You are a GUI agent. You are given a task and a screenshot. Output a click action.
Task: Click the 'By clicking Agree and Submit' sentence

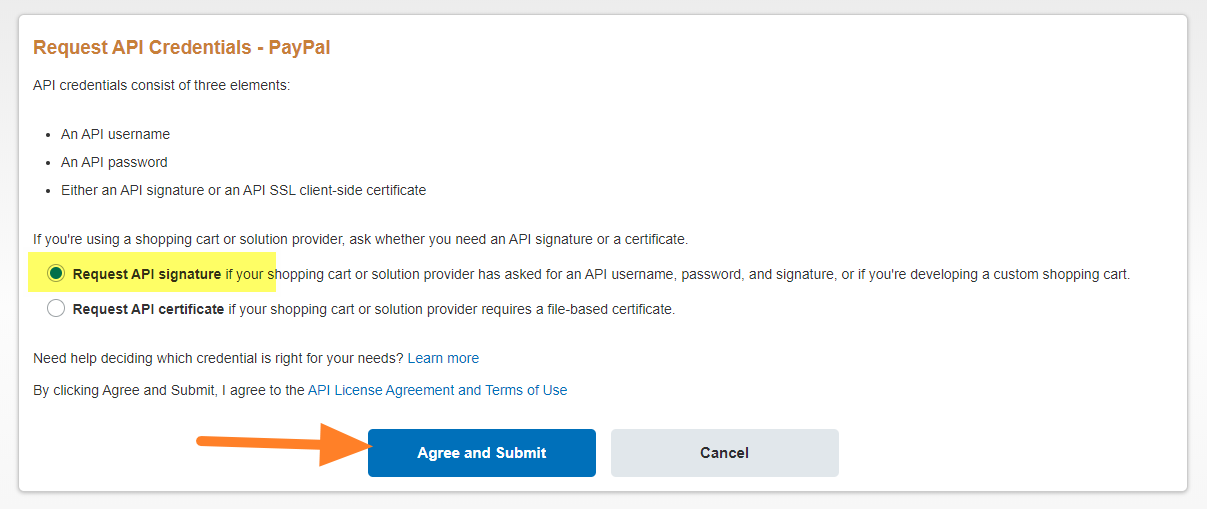point(168,390)
